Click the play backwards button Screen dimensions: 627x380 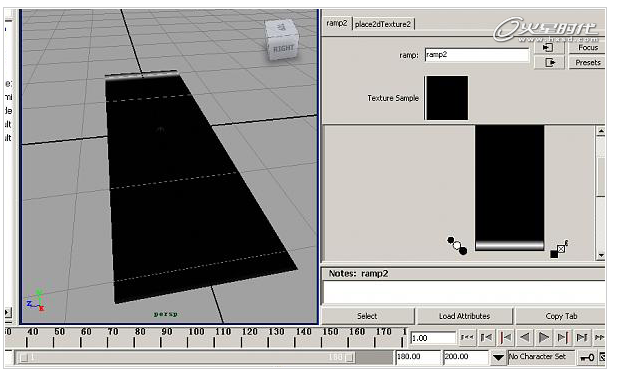[x=525, y=338]
